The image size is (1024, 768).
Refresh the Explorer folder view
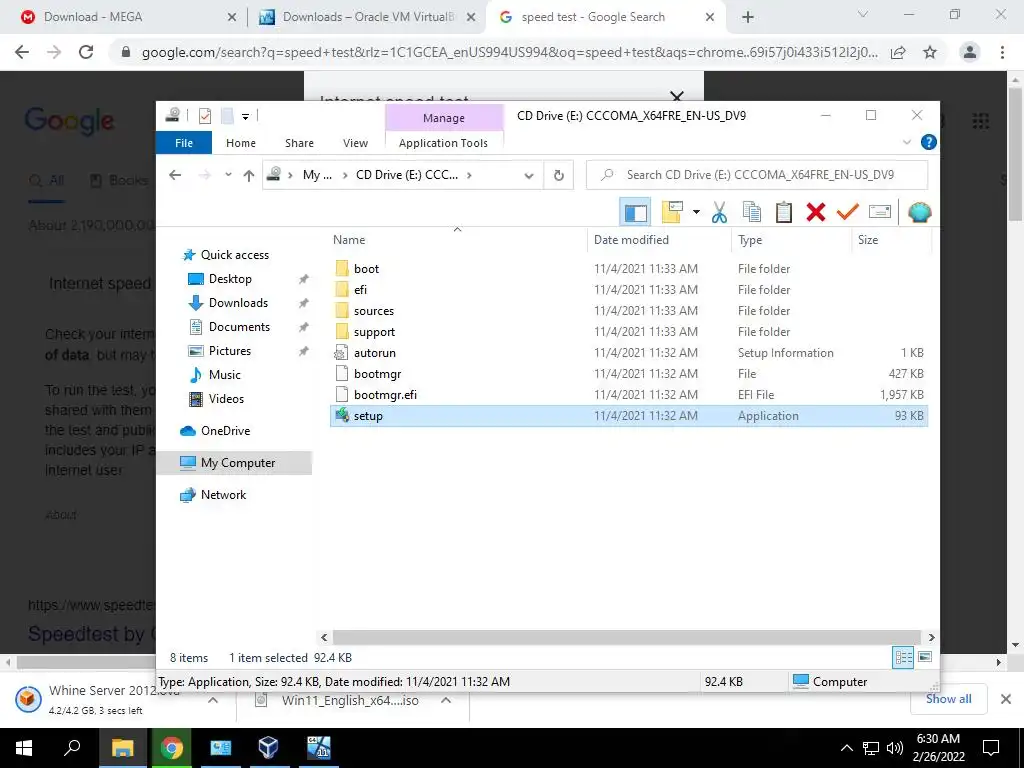(x=558, y=175)
